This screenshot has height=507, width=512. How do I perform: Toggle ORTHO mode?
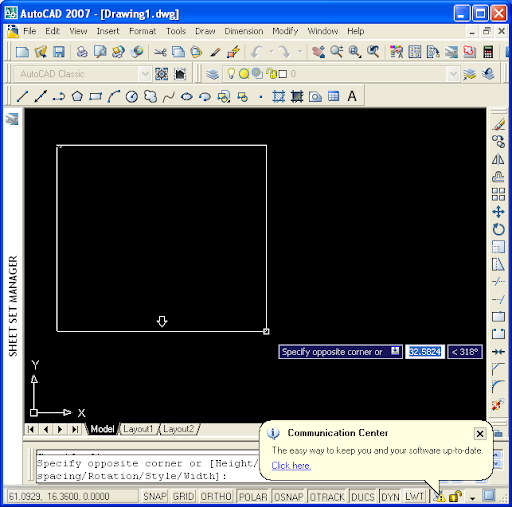(x=216, y=496)
